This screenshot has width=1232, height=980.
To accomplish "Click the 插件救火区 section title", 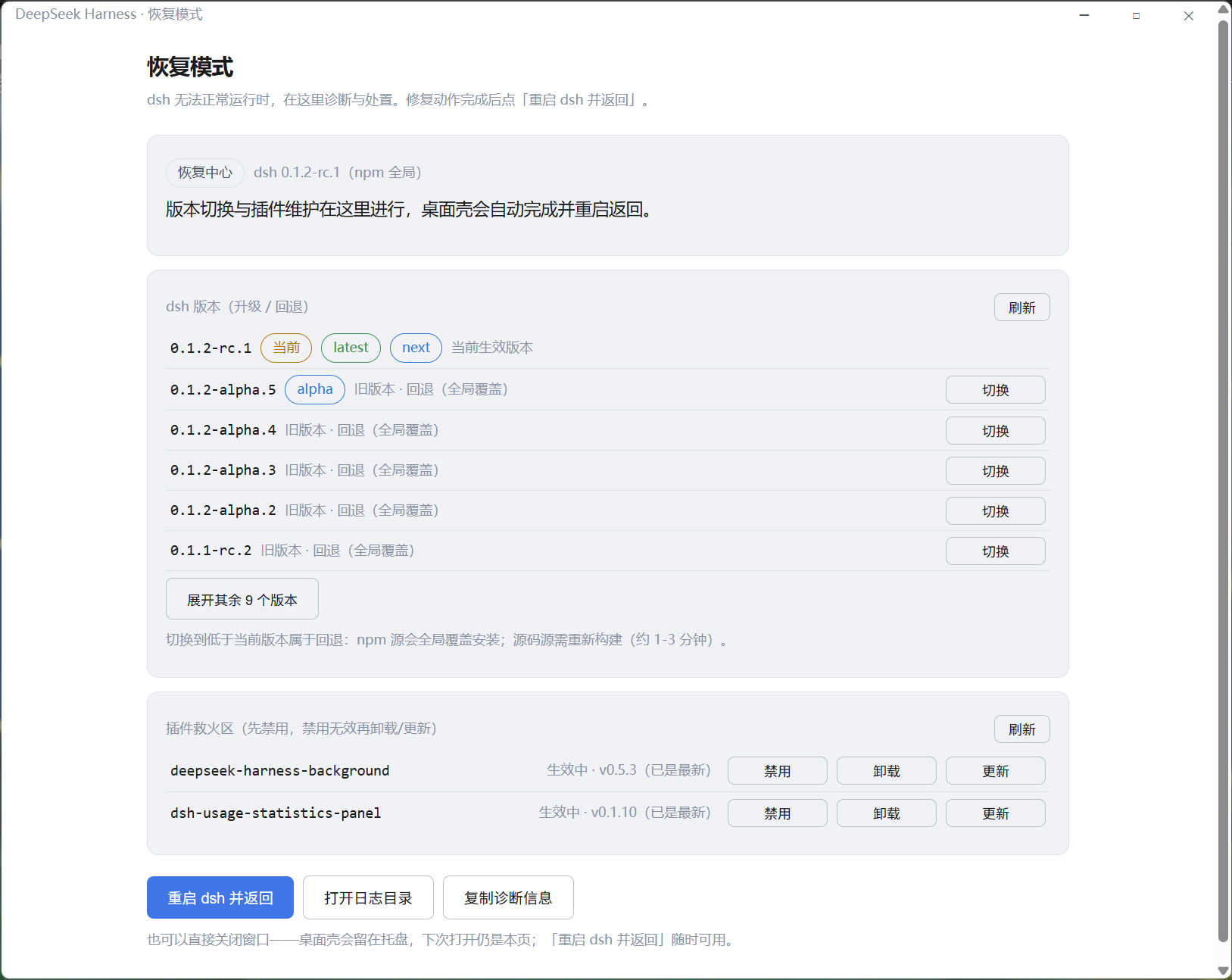I will tap(301, 729).
